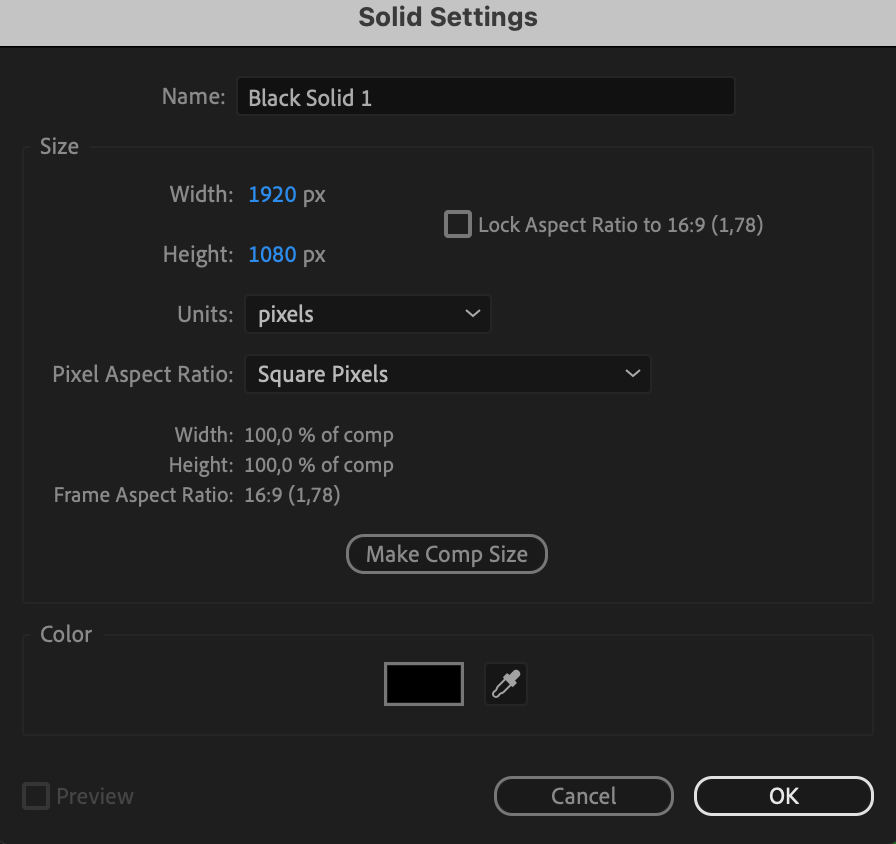Screen dimensions: 896x844
Task: Open the Units dropdown
Action: coord(367,314)
